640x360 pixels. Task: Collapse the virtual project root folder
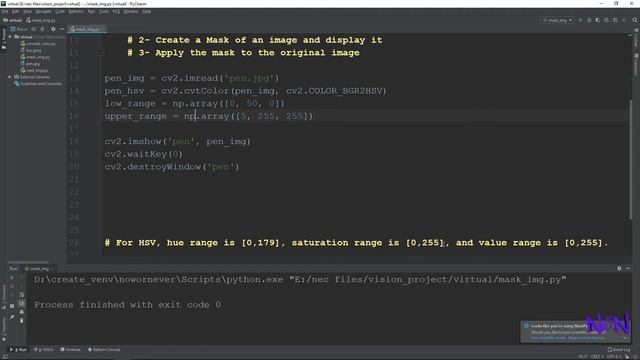(x=10, y=37)
